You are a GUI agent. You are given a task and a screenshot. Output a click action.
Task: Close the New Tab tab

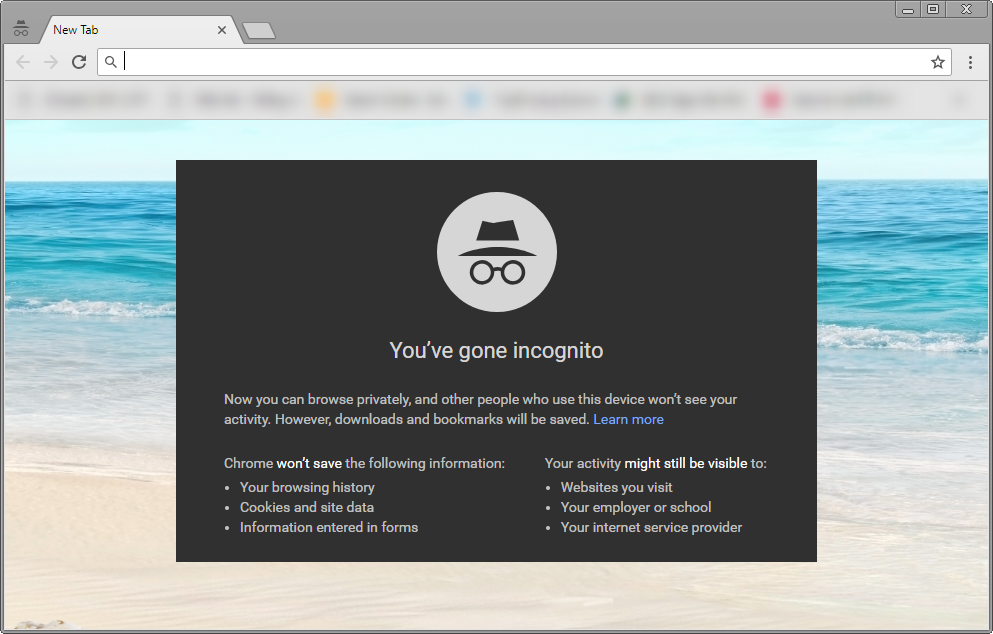(222, 30)
